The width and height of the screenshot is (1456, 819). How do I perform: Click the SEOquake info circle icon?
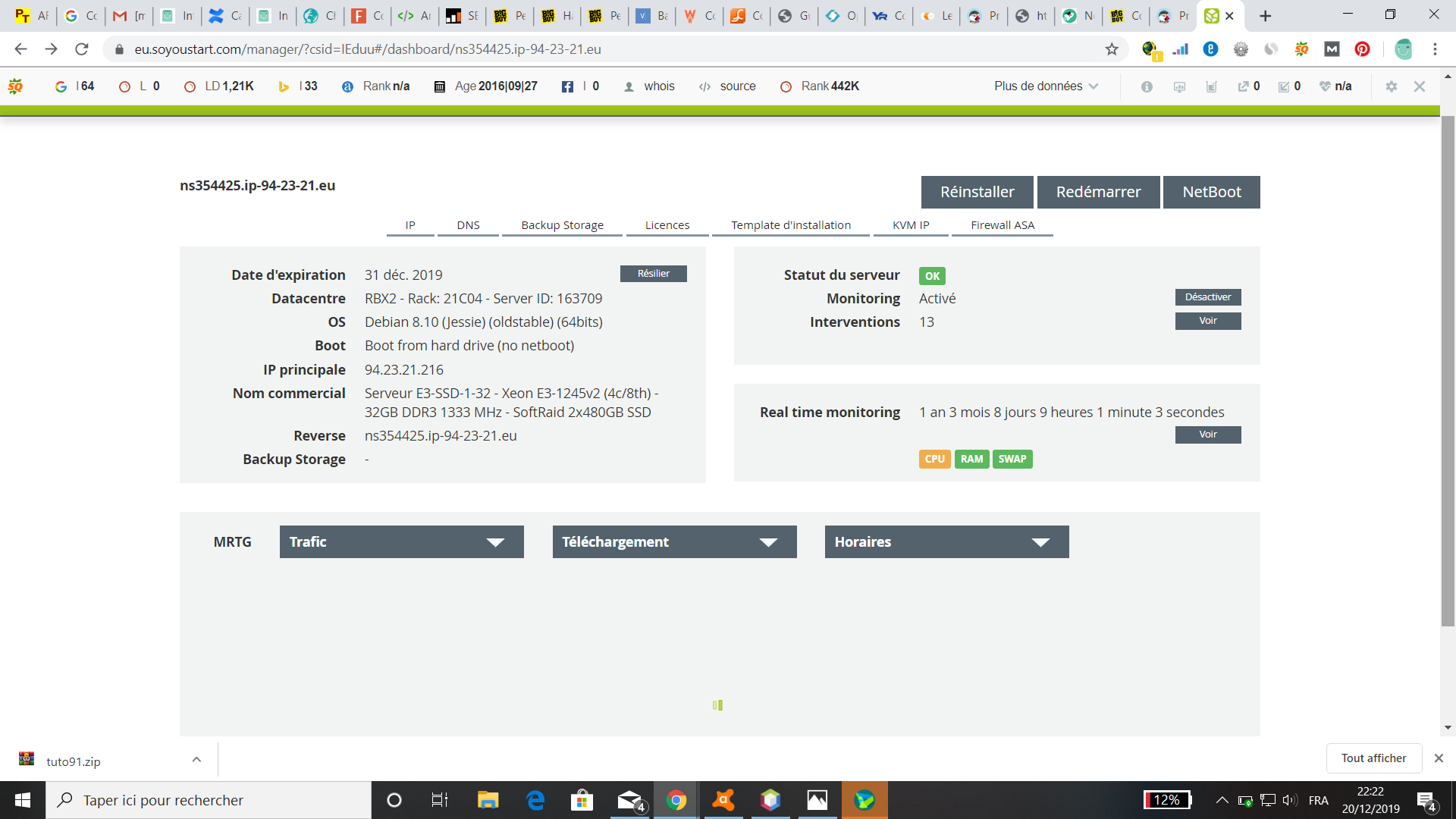pos(1147,86)
